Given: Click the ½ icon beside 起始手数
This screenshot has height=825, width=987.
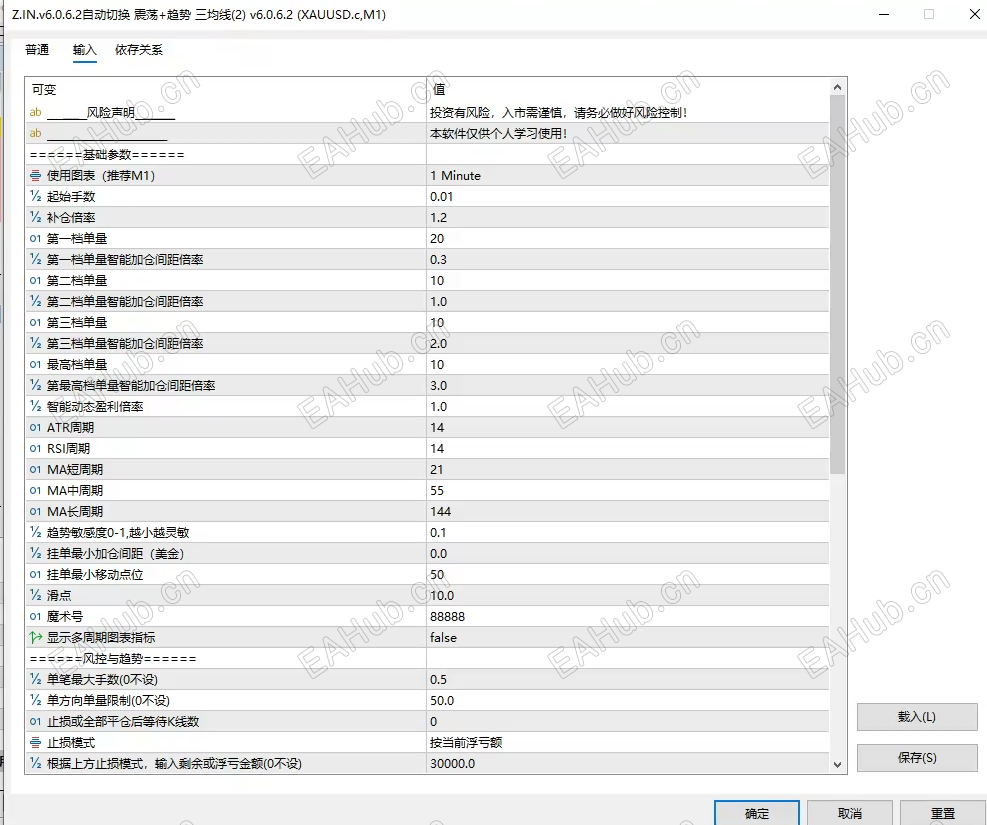Looking at the screenshot, I should pyautogui.click(x=35, y=196).
